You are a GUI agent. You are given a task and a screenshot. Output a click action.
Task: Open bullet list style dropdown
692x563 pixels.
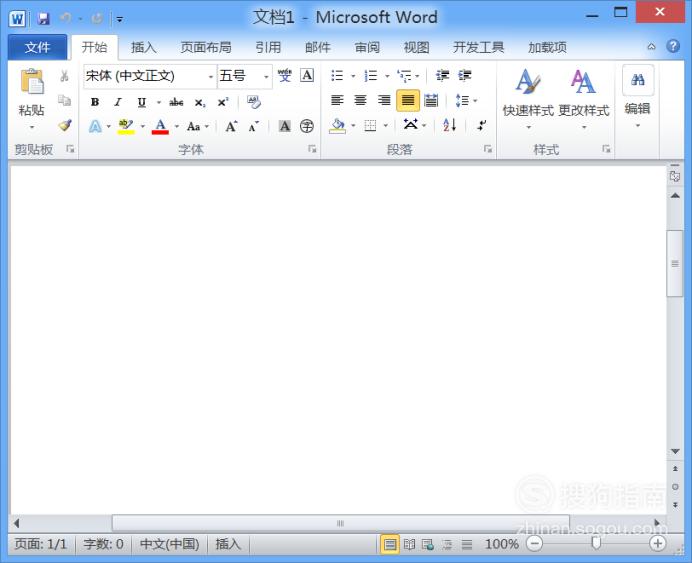pyautogui.click(x=353, y=76)
